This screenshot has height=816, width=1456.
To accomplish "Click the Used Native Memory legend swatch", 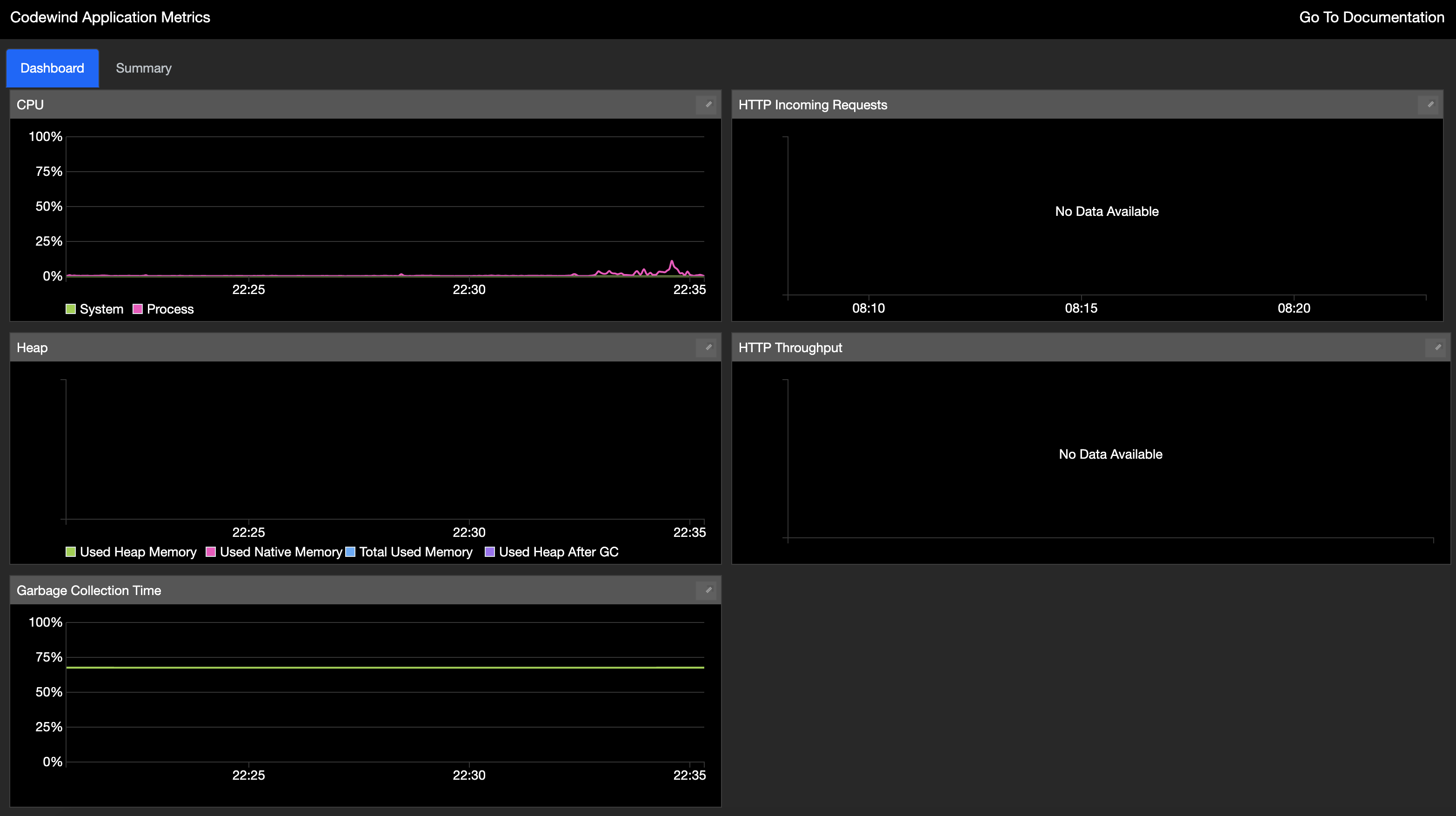I will point(211,552).
